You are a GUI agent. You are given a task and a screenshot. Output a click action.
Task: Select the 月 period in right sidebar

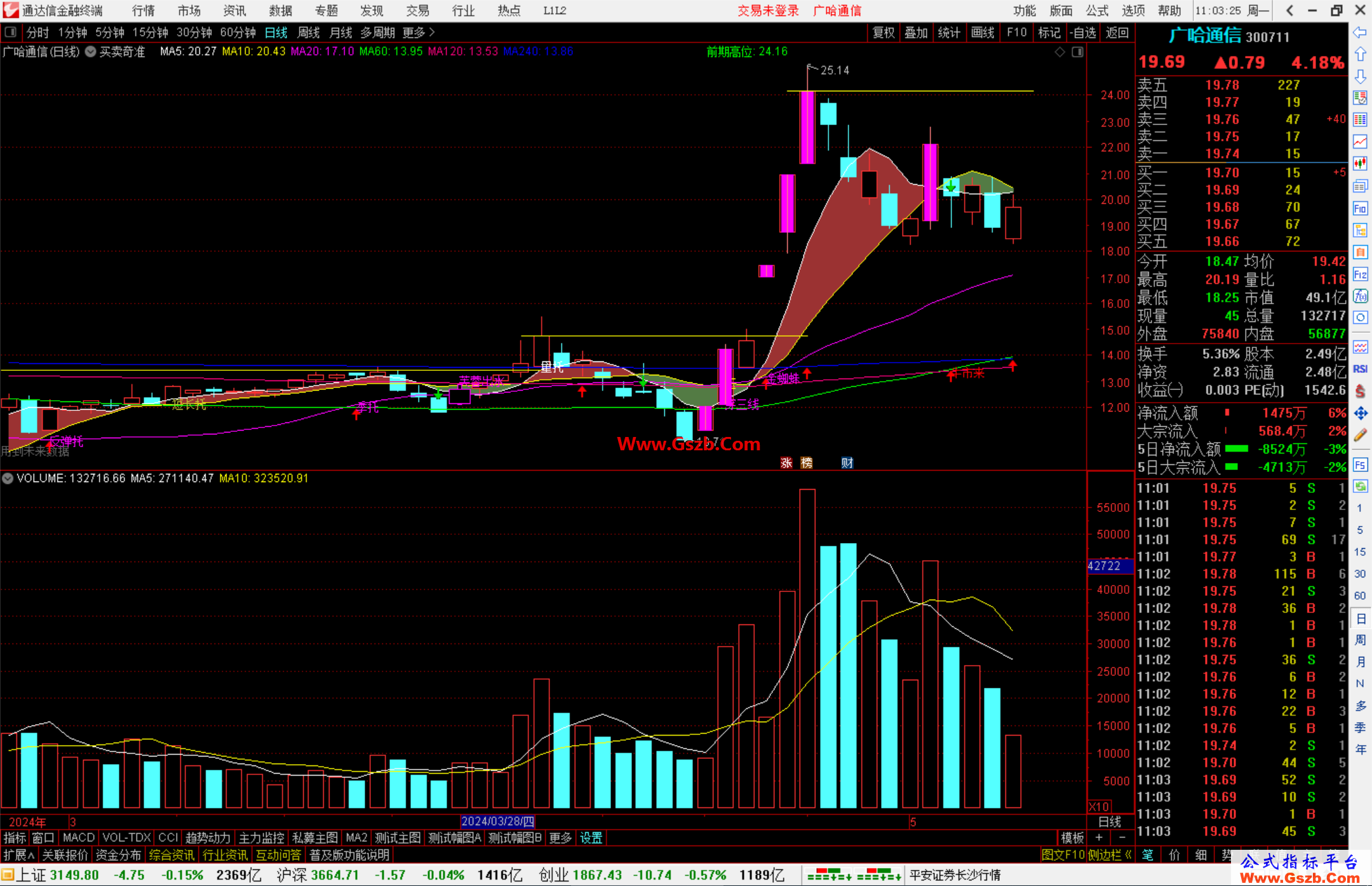tap(1360, 662)
